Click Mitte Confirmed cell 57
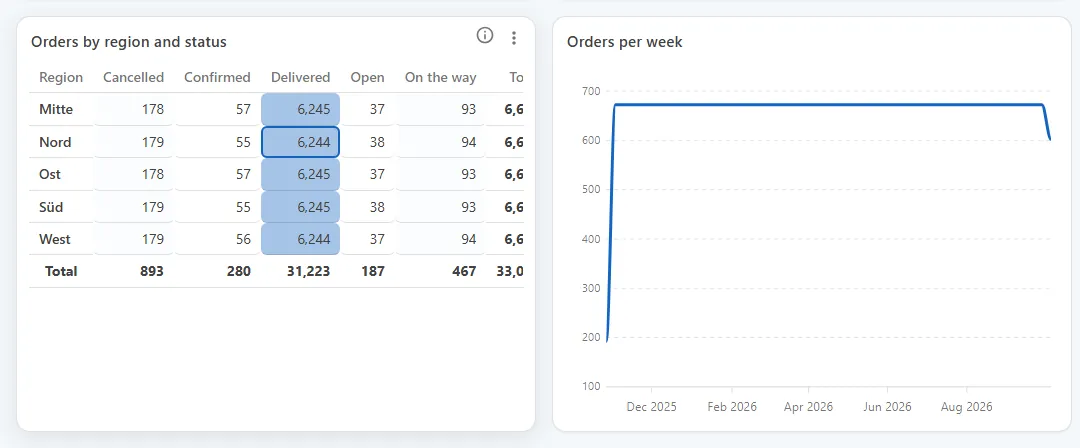The width and height of the screenshot is (1080, 448). point(217,109)
